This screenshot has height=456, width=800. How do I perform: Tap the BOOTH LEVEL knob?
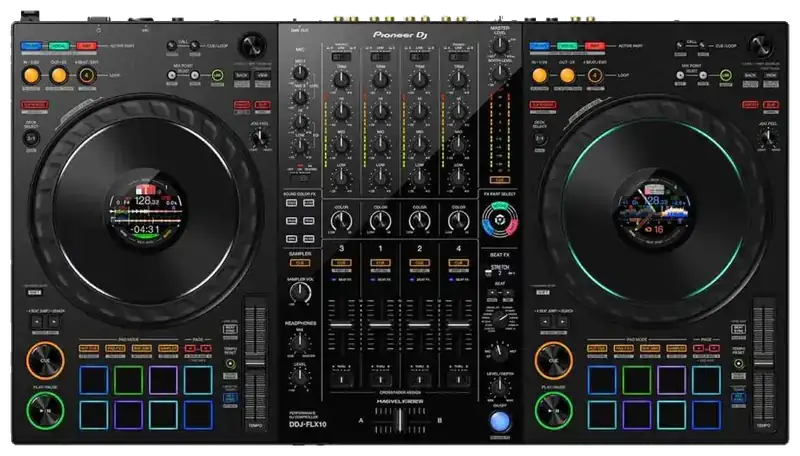click(500, 73)
